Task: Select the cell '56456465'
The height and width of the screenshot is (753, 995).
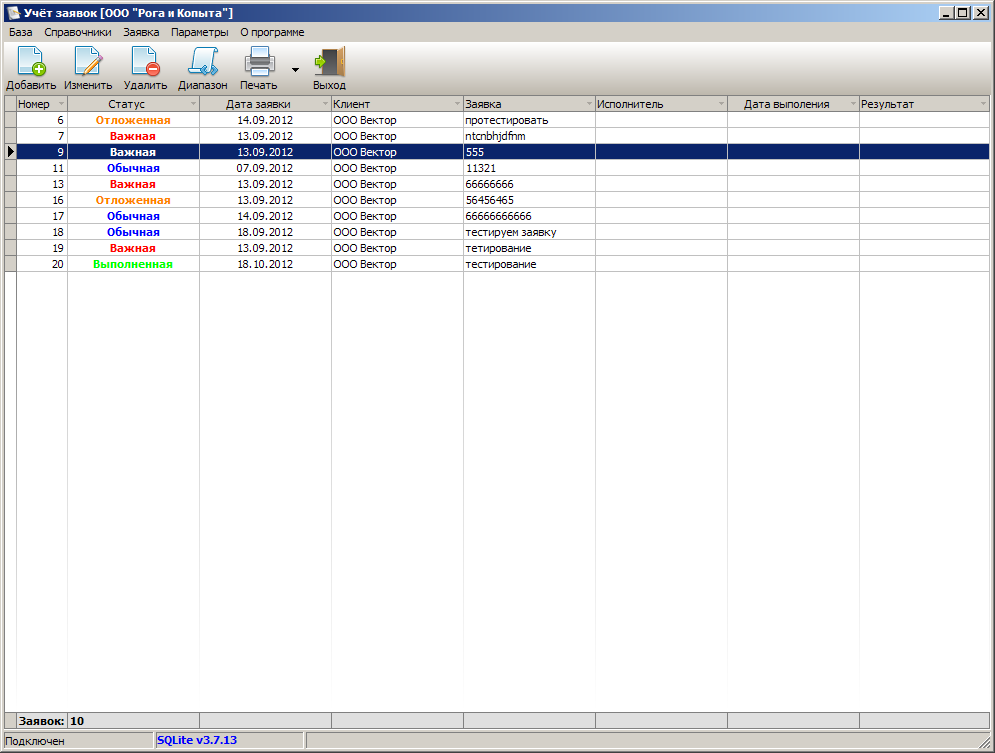Action: click(x=529, y=200)
